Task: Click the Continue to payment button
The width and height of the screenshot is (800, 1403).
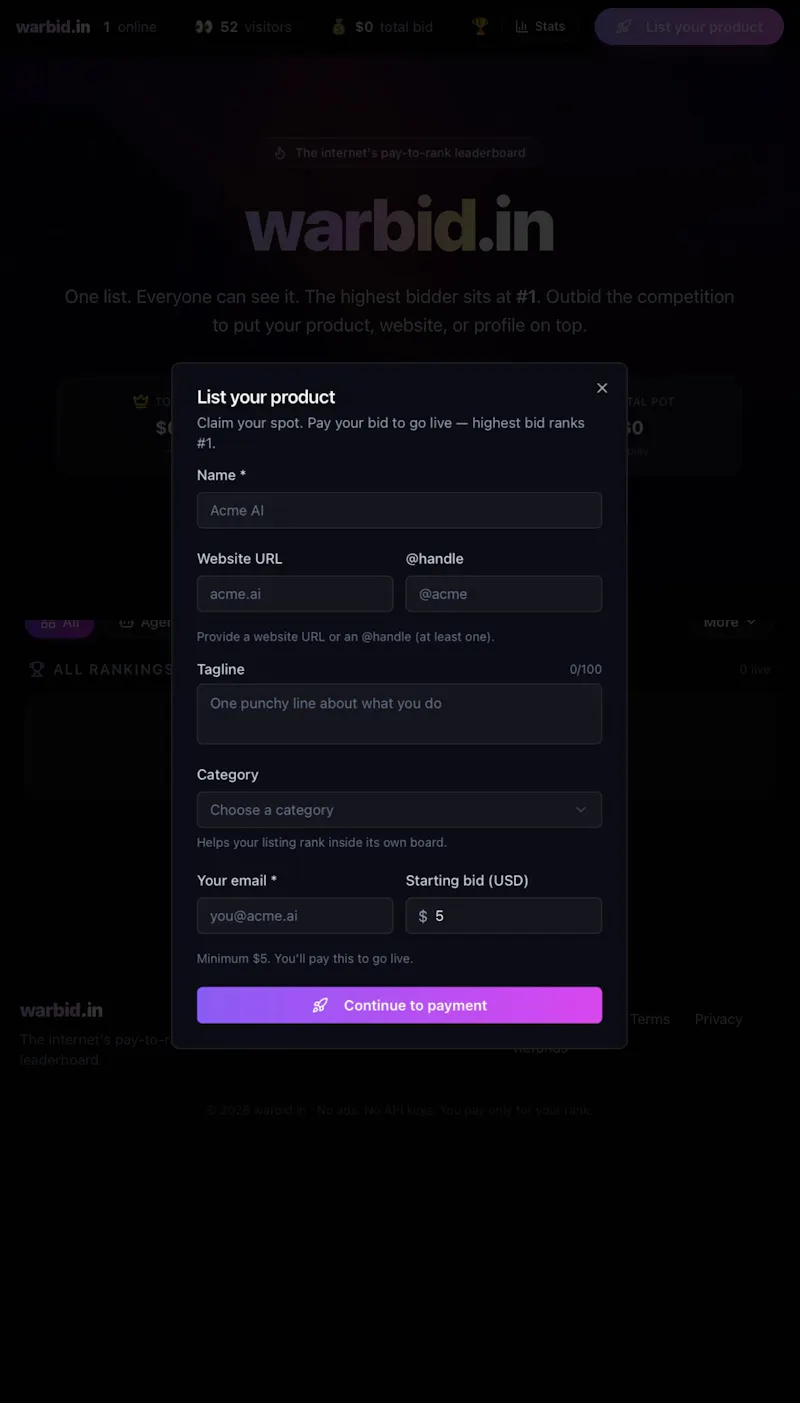Action: click(399, 1005)
